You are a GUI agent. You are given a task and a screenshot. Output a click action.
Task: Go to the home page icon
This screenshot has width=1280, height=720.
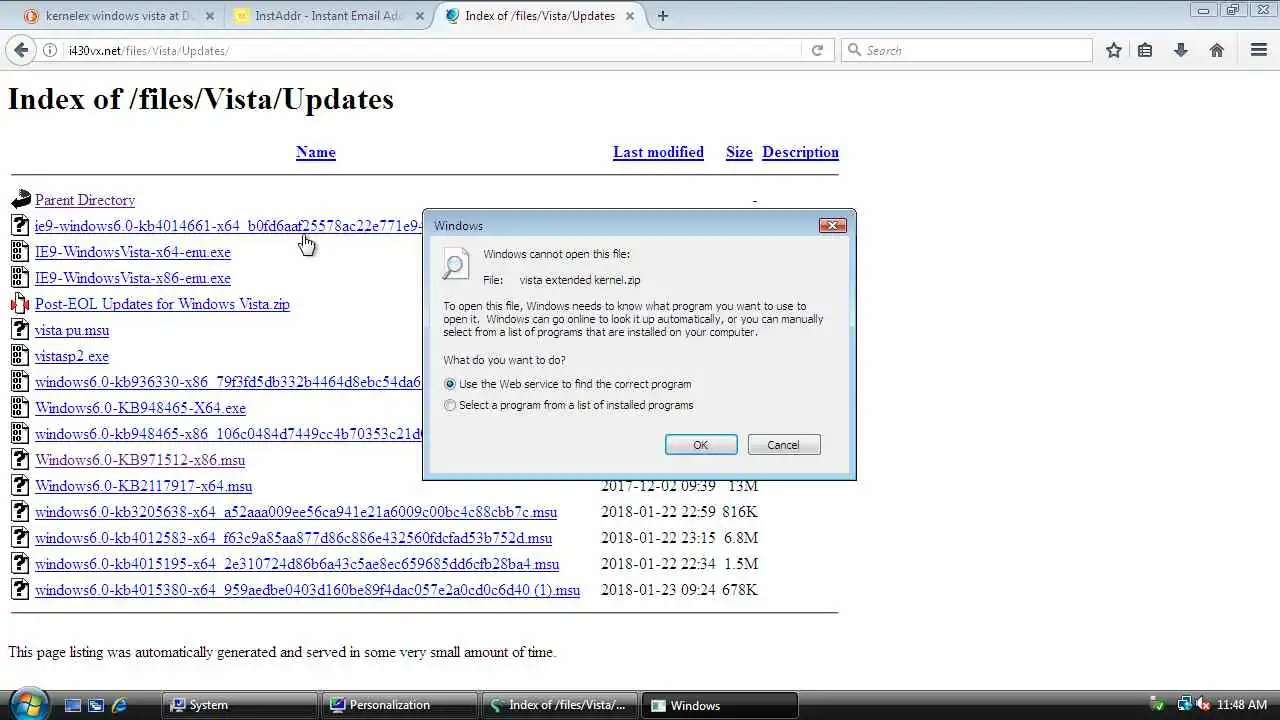(1217, 50)
